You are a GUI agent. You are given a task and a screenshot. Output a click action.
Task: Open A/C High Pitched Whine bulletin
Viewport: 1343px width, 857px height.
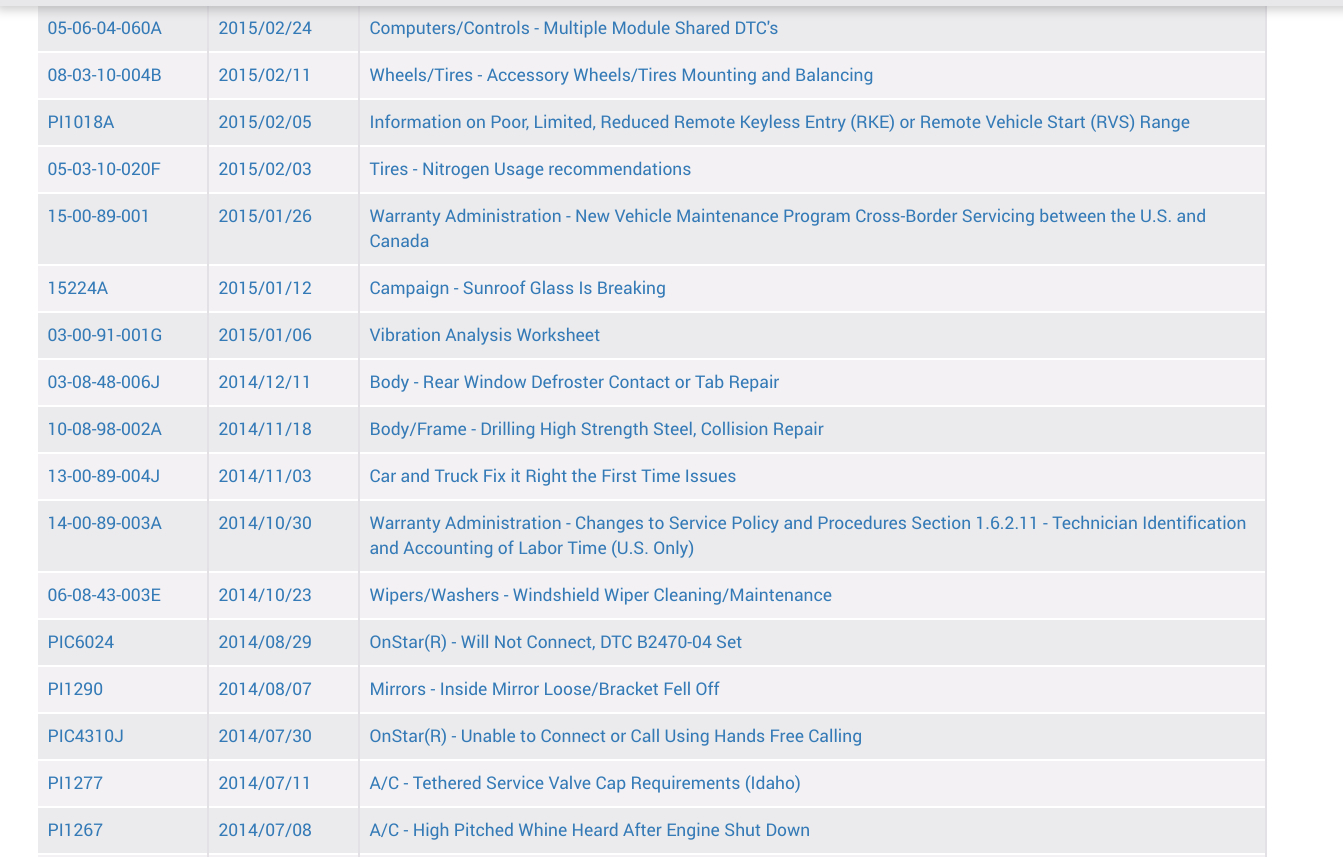(x=590, y=830)
